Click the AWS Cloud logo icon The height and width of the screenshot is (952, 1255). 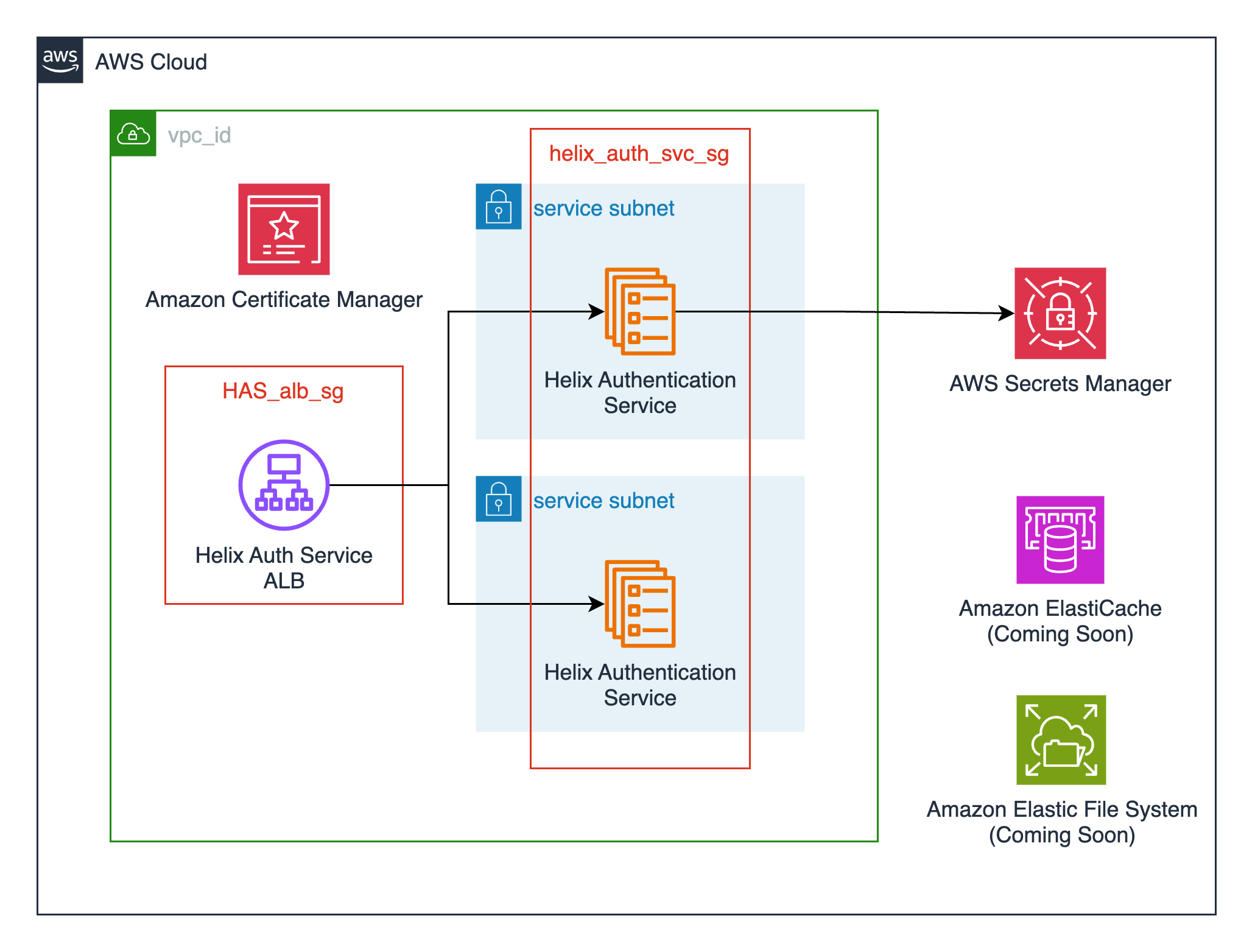click(x=60, y=60)
